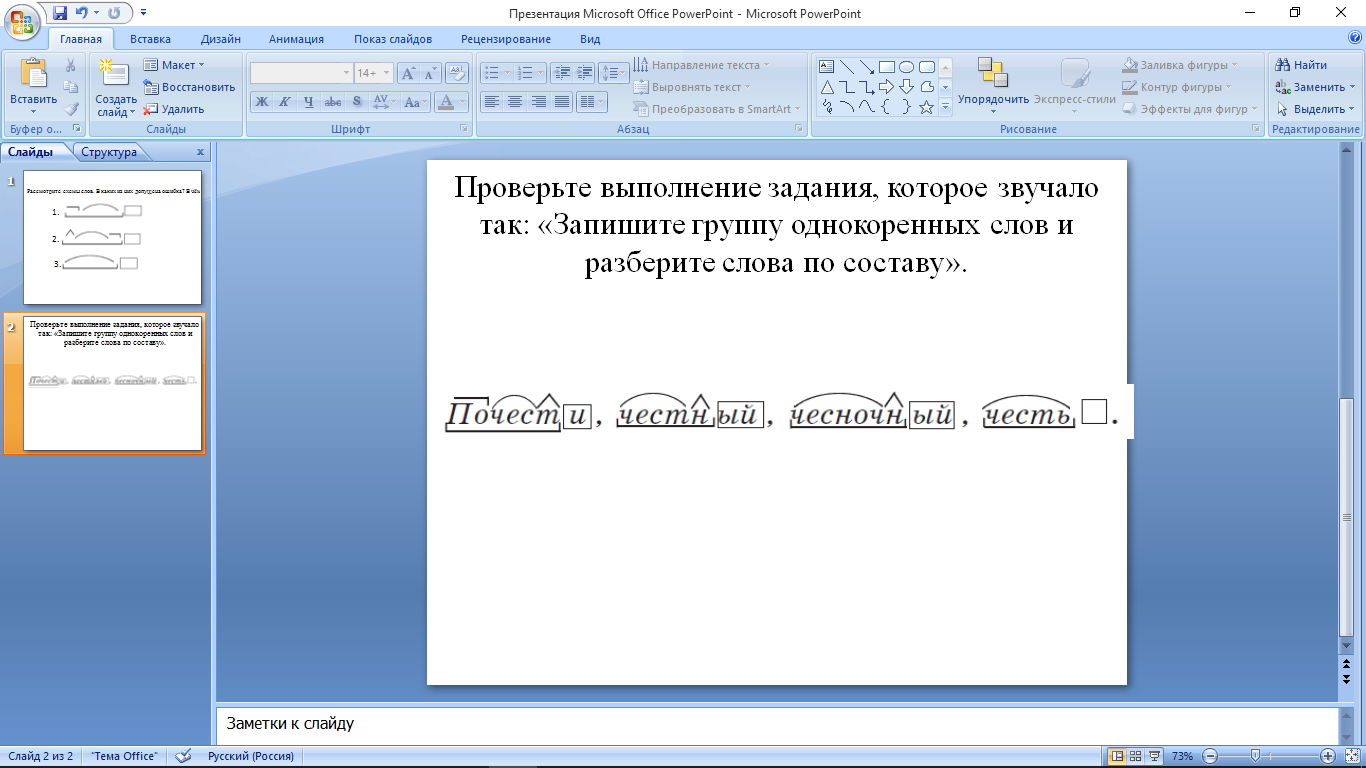The image size is (1366, 768).
Task: Click the Русский (Россия) language indicator
Action: pyautogui.click(x=251, y=756)
